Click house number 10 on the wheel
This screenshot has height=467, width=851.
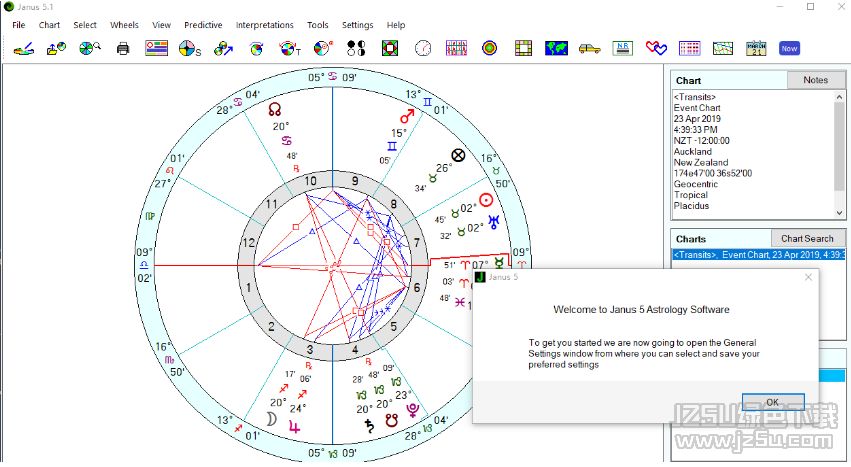pyautogui.click(x=310, y=181)
